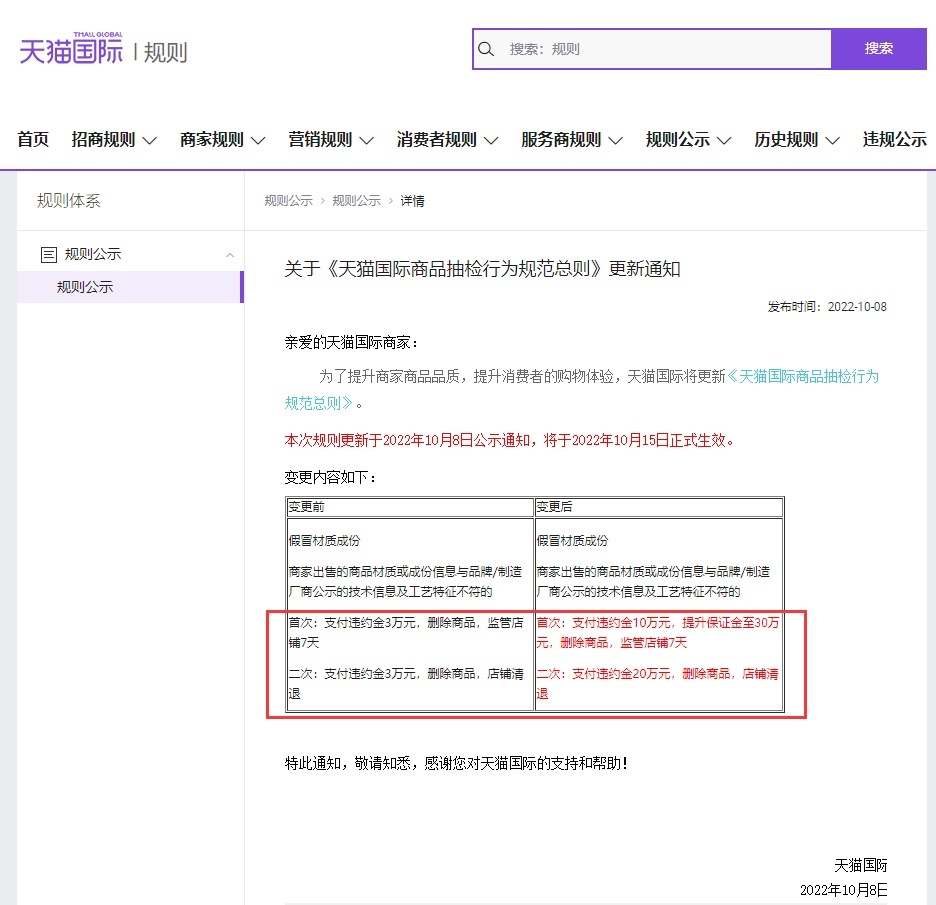Open the 历史规则 menu
The image size is (936, 905).
coord(786,140)
